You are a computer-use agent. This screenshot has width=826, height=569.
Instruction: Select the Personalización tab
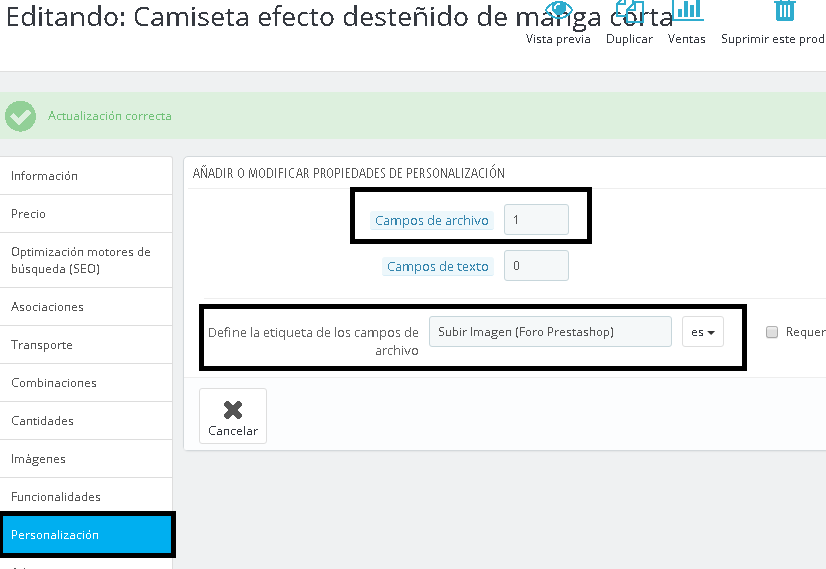tap(86, 535)
